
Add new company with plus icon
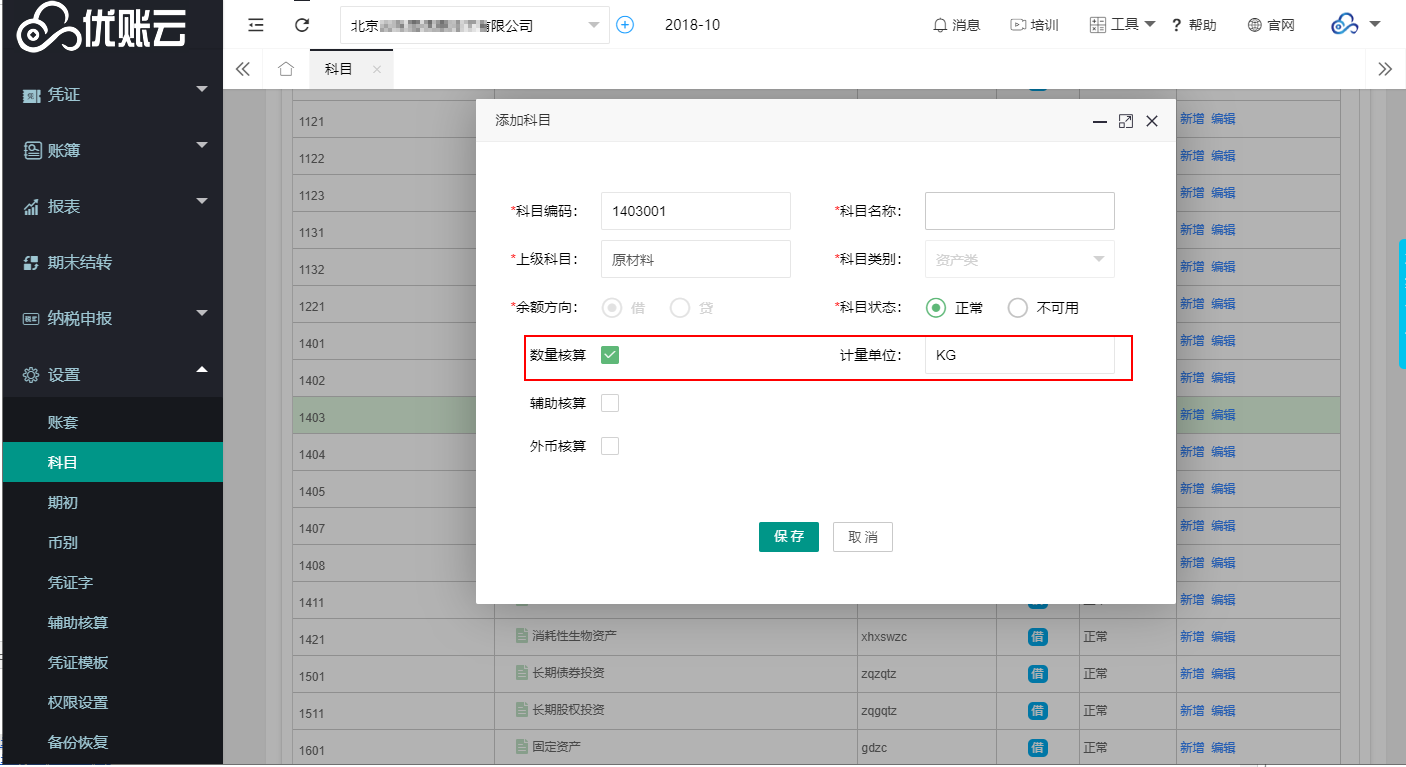click(625, 25)
